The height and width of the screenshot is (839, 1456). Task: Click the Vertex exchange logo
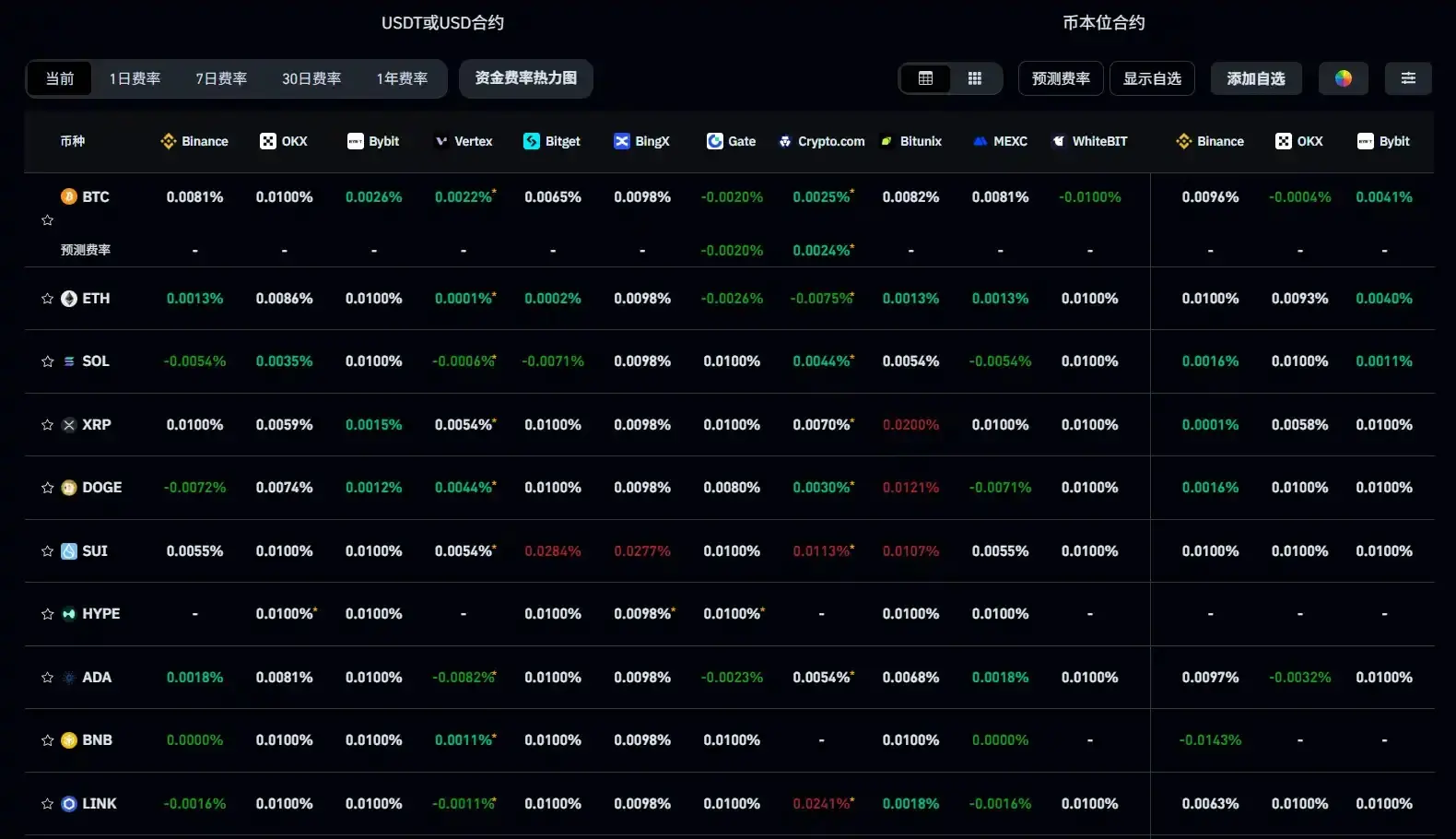tap(441, 141)
